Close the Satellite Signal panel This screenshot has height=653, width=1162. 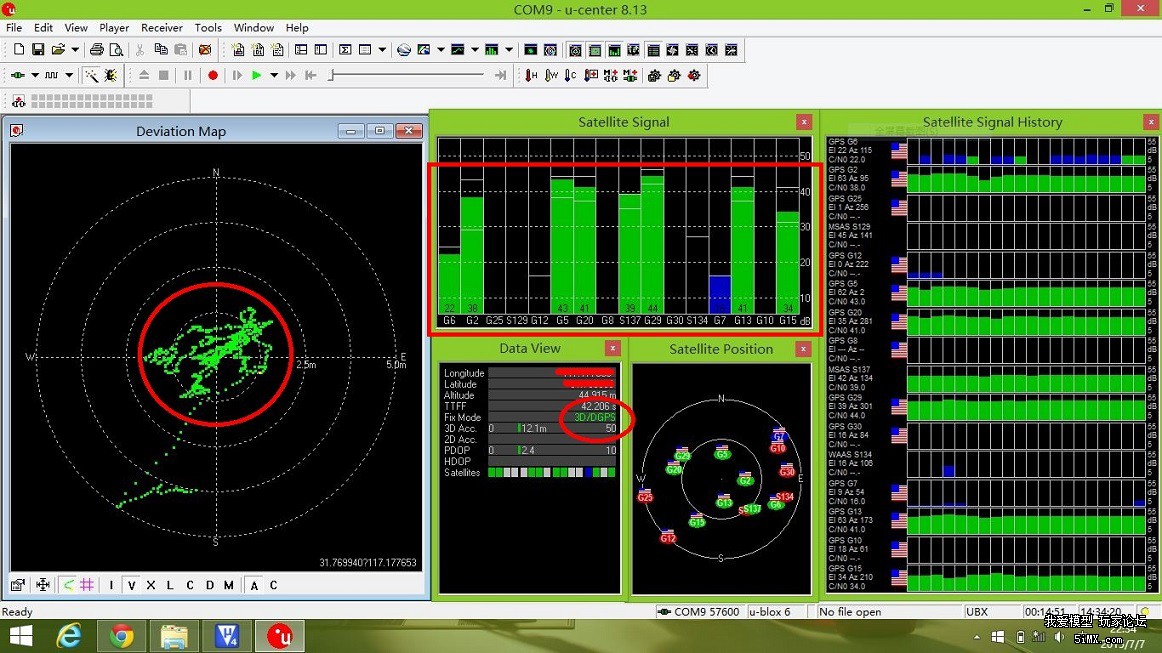804,122
